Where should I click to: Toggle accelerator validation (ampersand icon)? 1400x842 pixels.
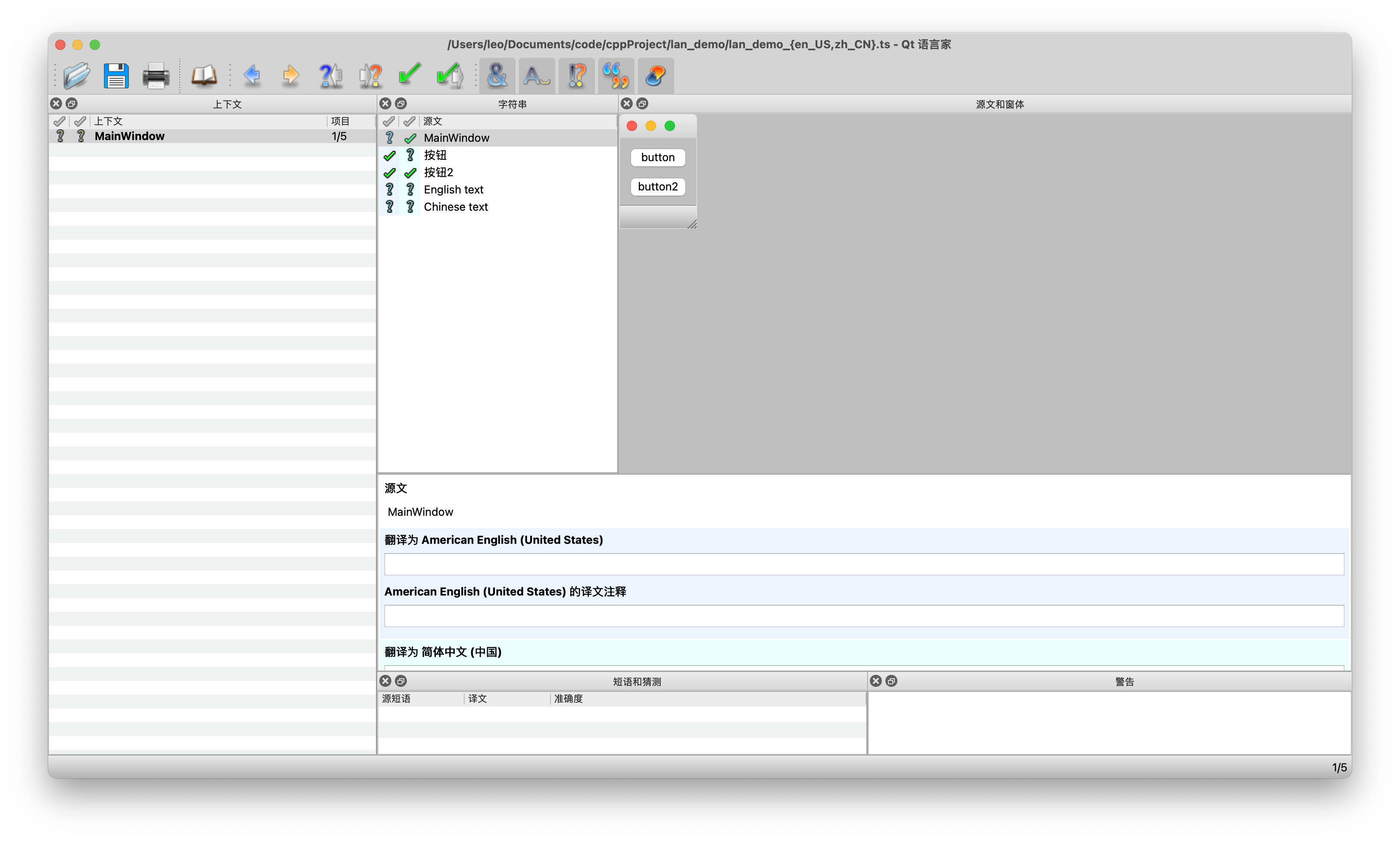pyautogui.click(x=497, y=75)
